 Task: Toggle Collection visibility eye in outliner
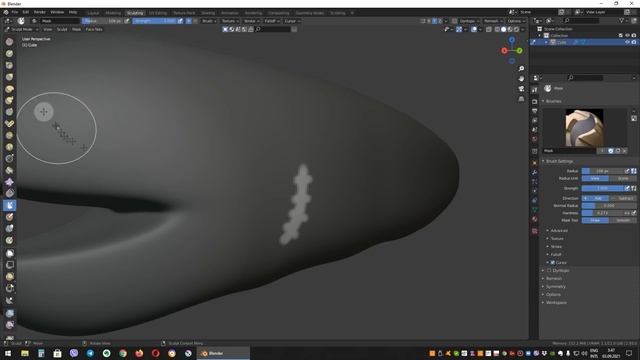point(627,36)
